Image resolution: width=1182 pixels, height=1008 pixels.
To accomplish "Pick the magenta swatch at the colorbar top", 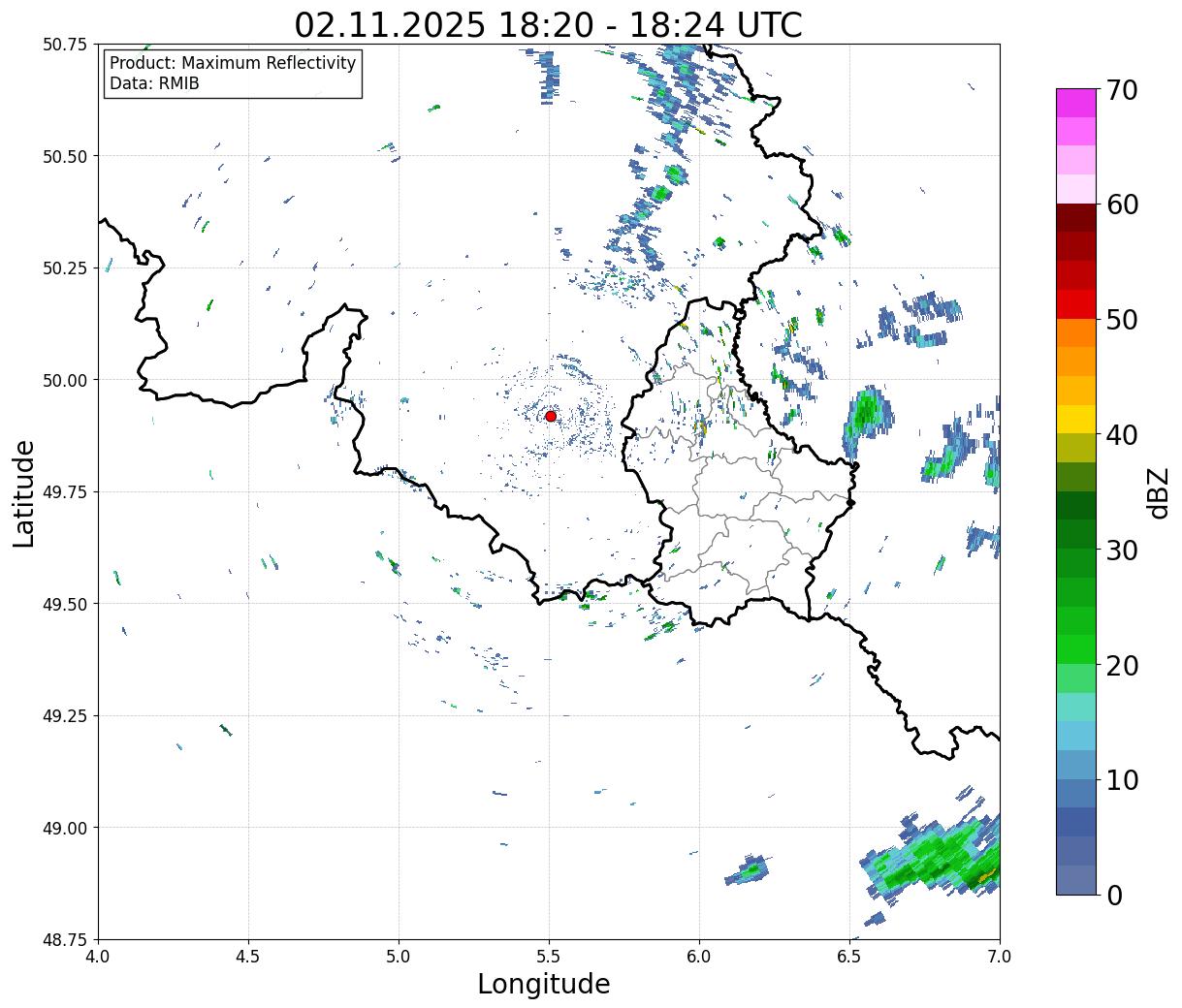I will (1076, 103).
